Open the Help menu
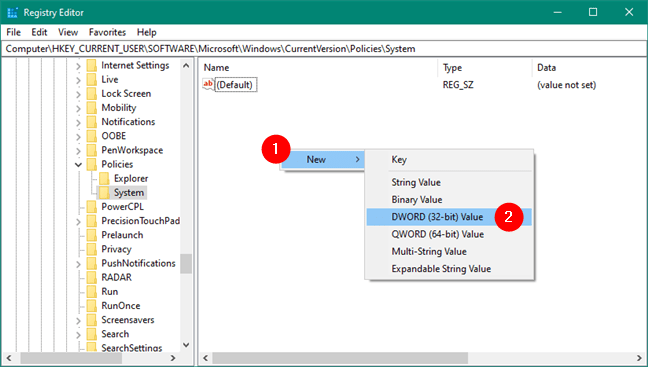Viewport: 648px width, 367px height. click(147, 32)
